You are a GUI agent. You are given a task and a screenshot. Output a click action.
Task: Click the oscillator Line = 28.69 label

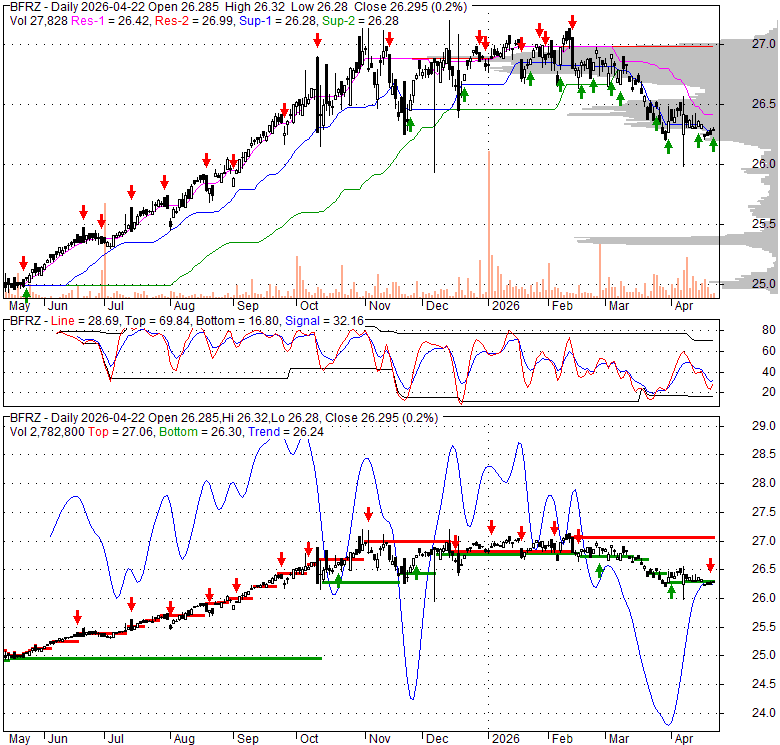coord(85,321)
